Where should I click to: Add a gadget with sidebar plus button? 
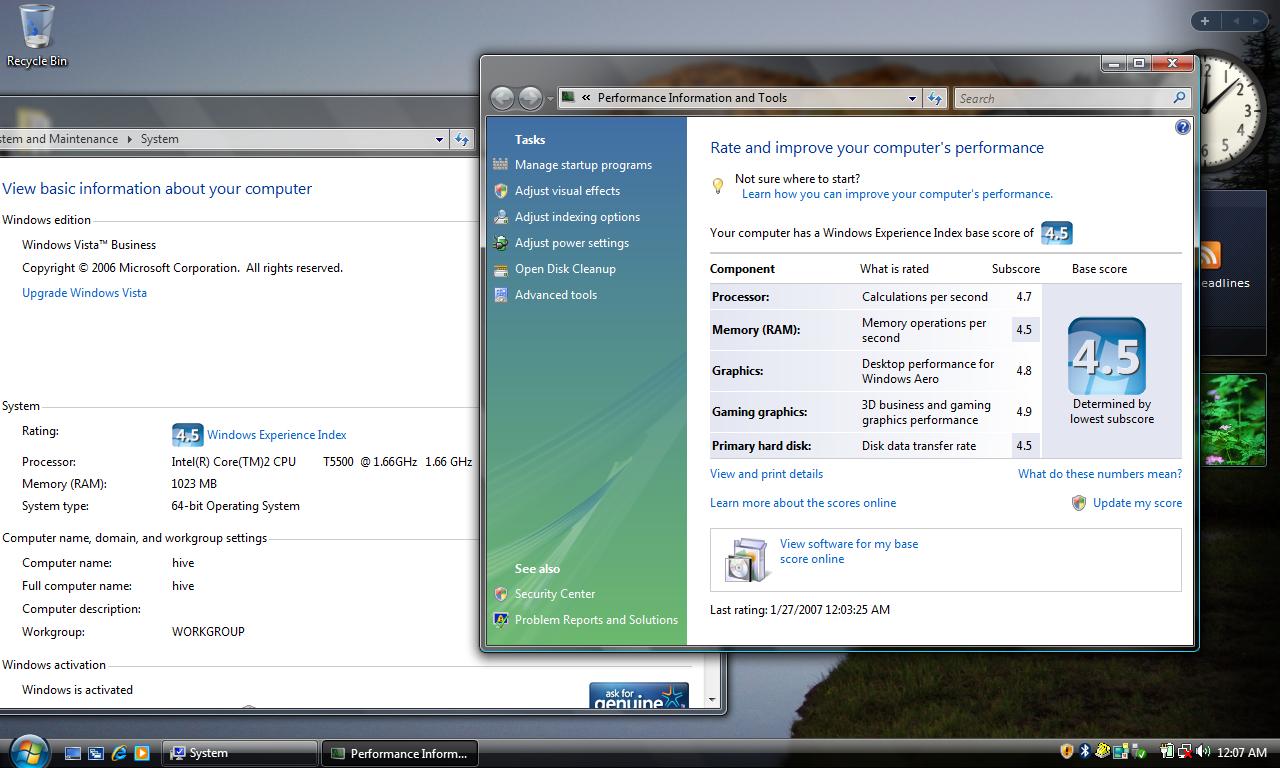tap(1205, 20)
